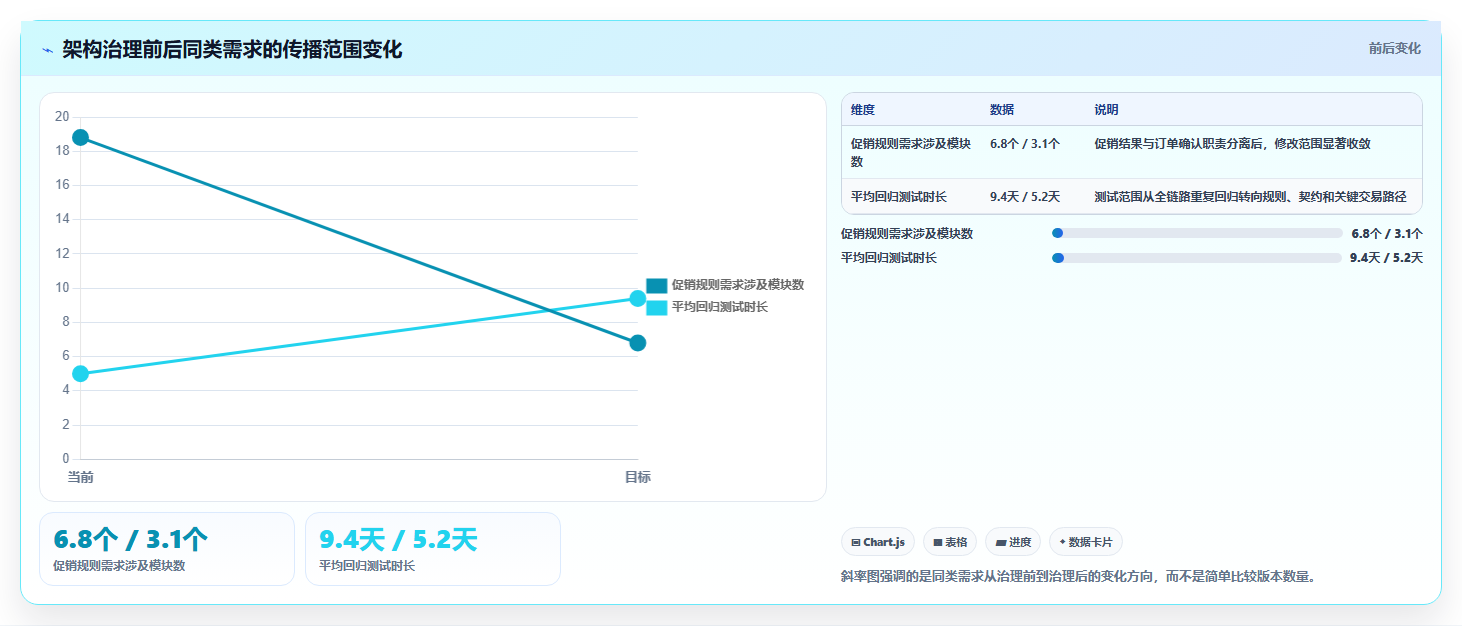Click the 目标 x-axis label
The image size is (1462, 626).
pos(637,477)
